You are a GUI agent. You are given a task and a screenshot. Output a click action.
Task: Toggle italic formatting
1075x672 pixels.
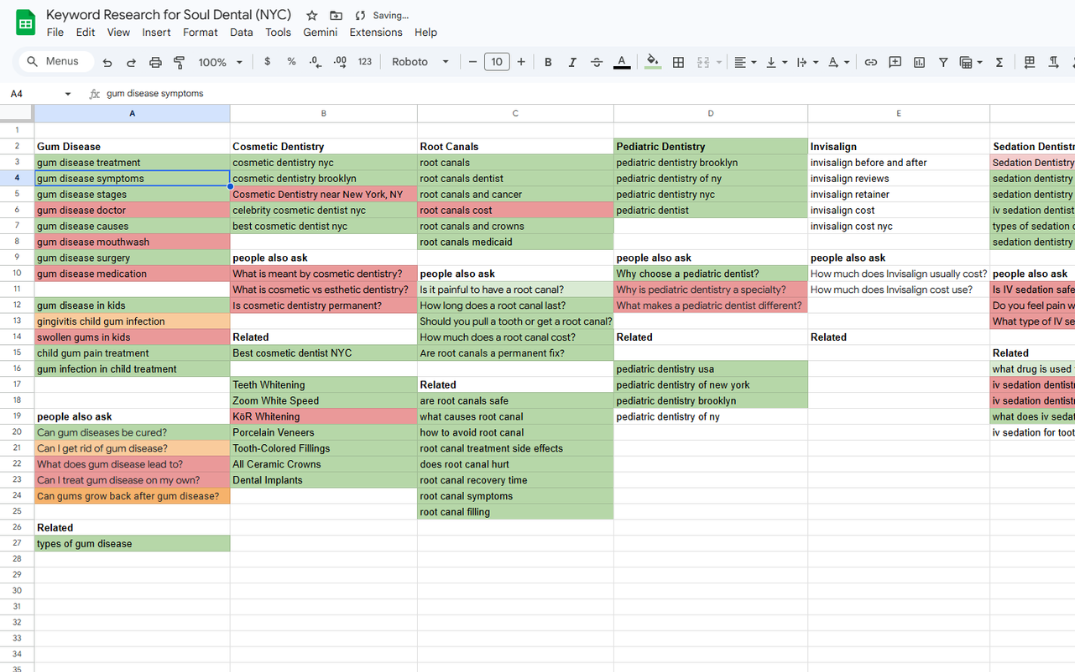tap(572, 62)
